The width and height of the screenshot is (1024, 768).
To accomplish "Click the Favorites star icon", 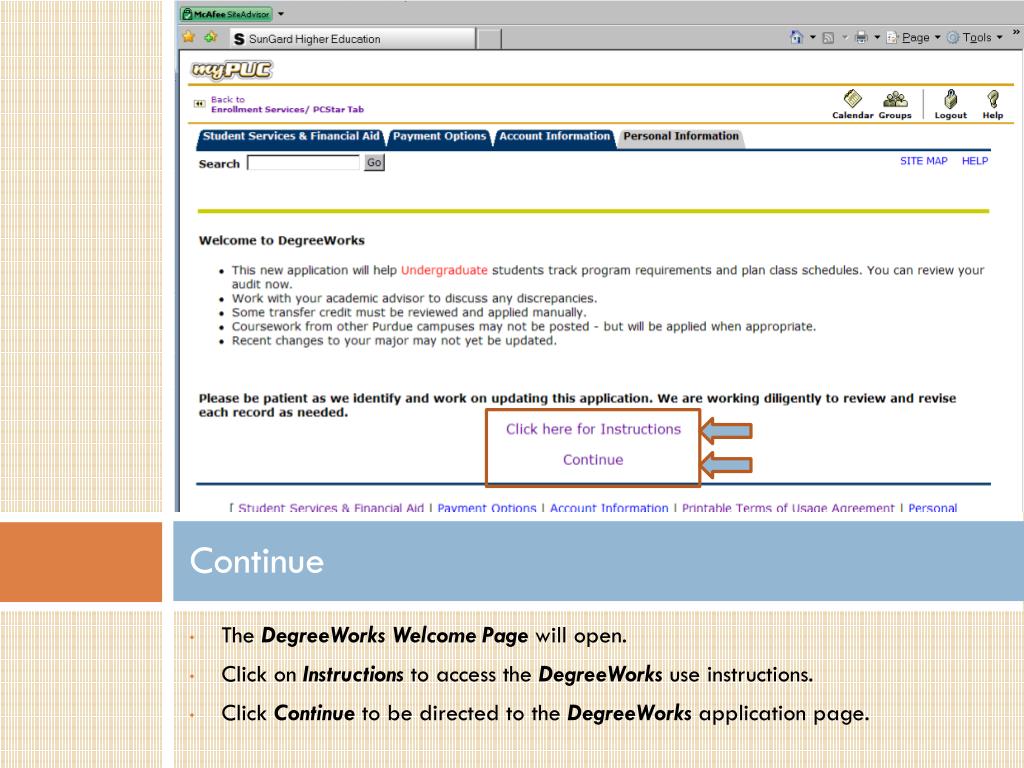I will pos(189,37).
